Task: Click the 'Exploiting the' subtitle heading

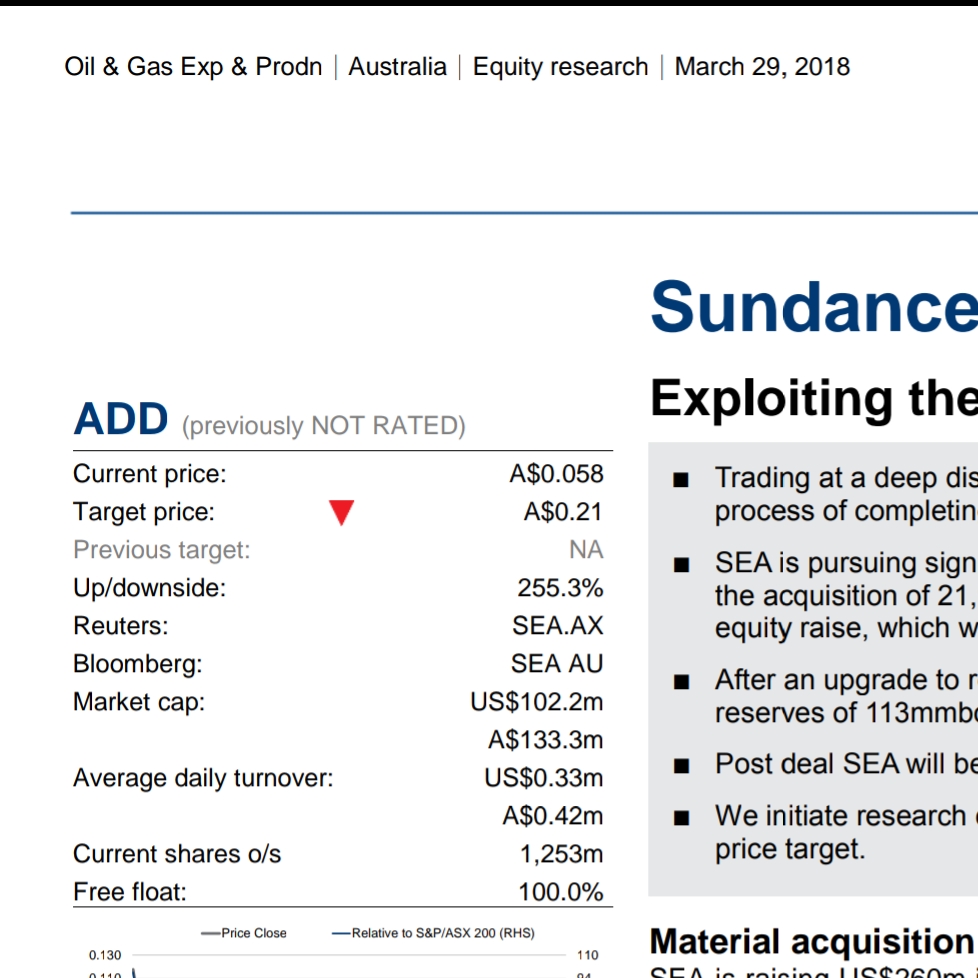Action: pyautogui.click(x=814, y=398)
